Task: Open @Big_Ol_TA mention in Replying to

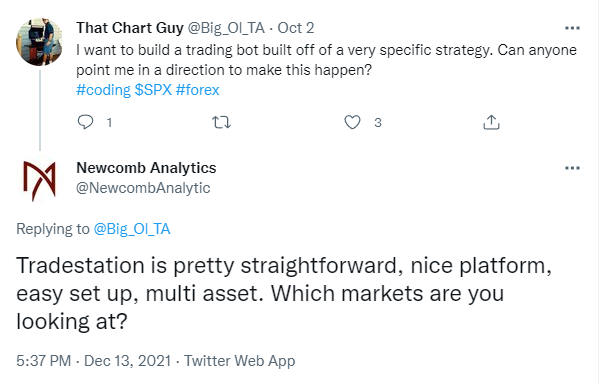Action: pyautogui.click(x=132, y=229)
